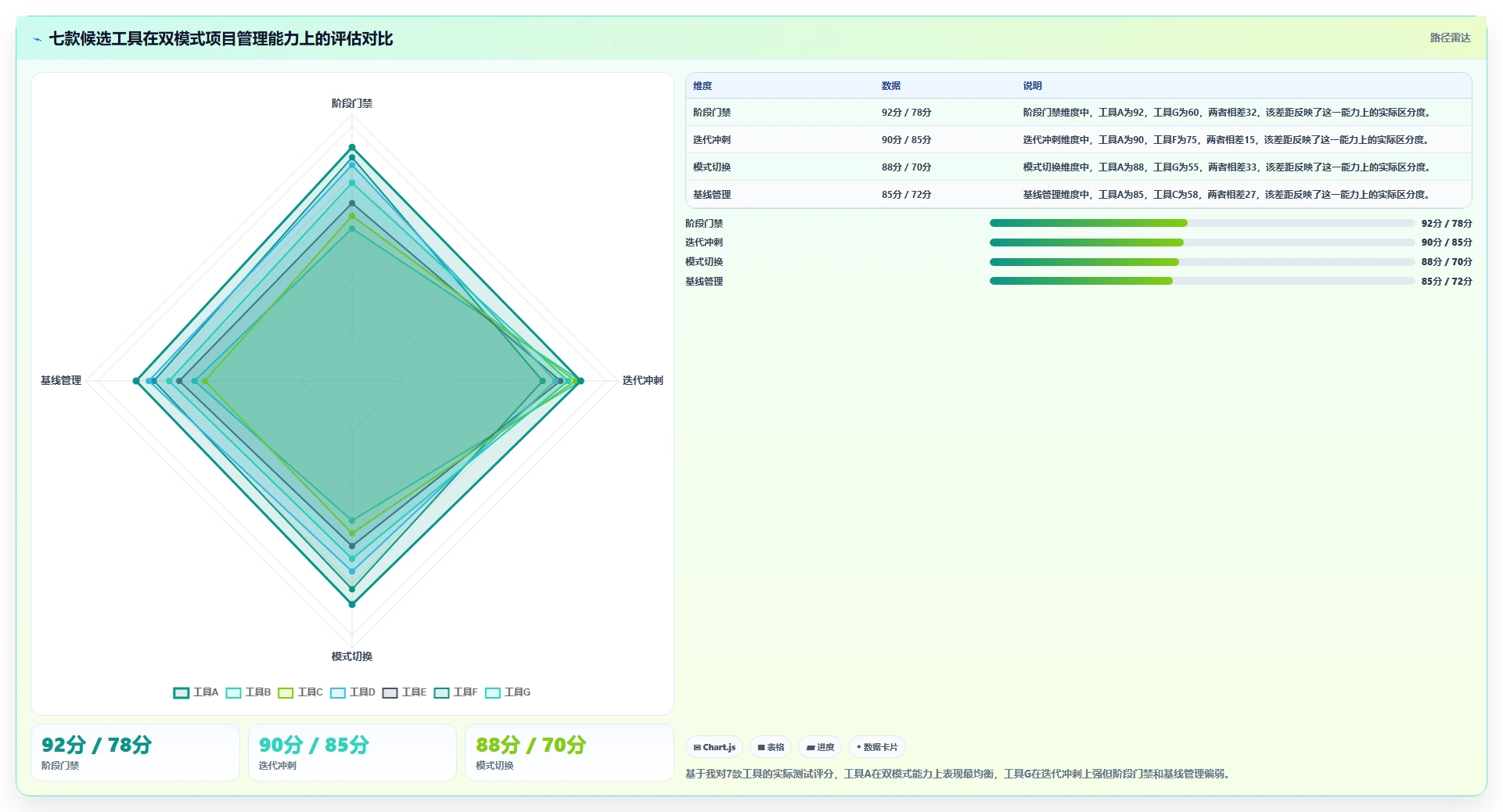Select the 90分 / 85分 迭代冲刺 stat card
1503x812 pixels.
pyautogui.click(x=352, y=753)
